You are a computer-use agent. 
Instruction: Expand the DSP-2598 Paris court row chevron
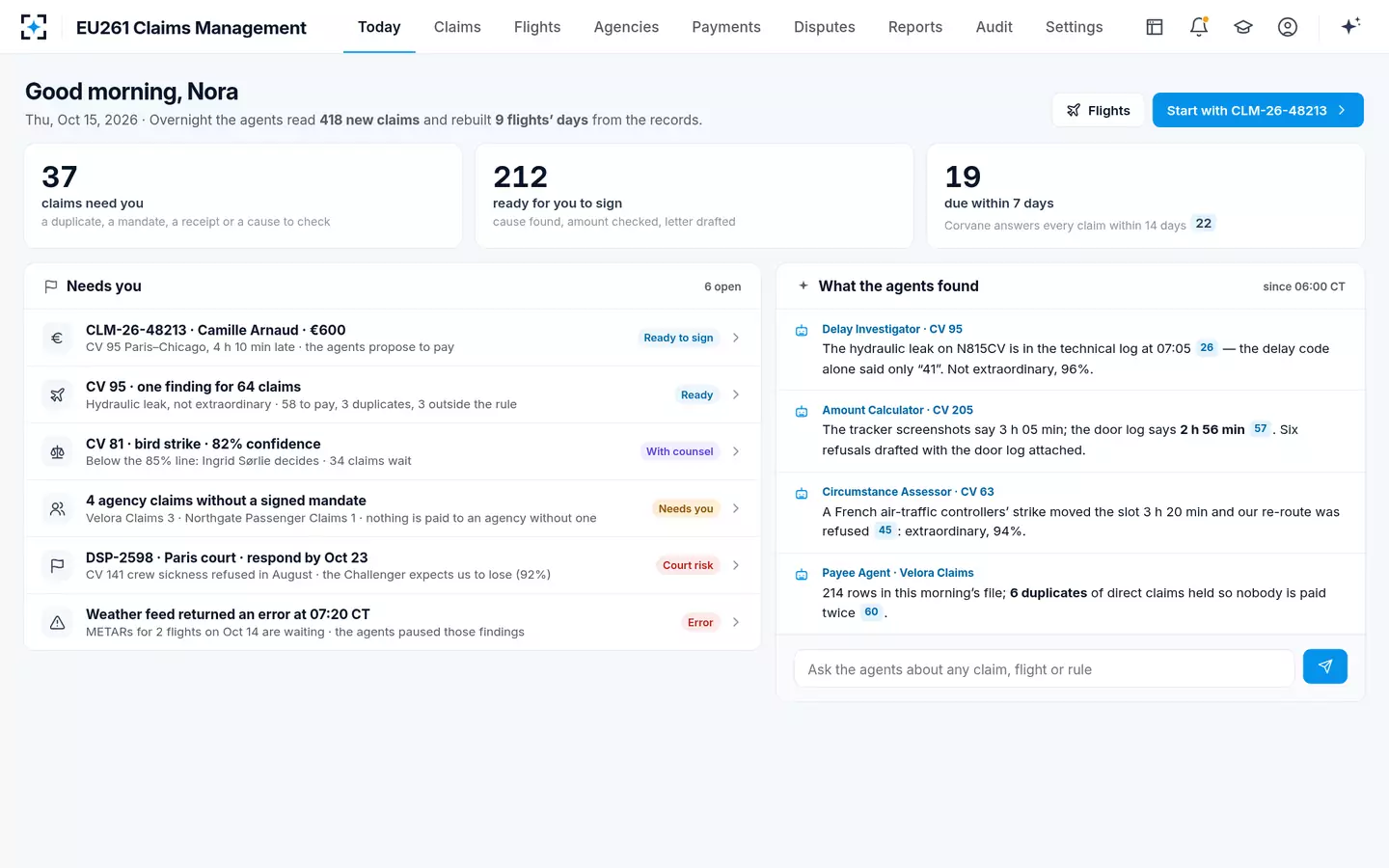[x=736, y=565]
